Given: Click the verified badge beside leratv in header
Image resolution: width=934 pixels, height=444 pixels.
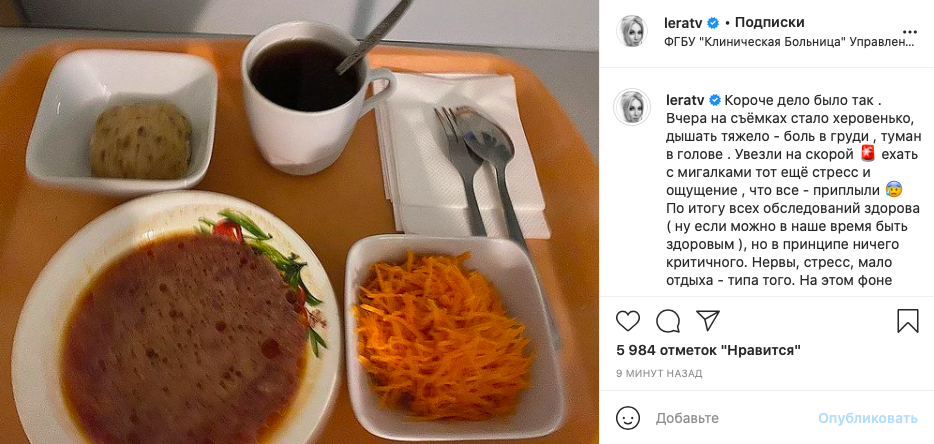Looking at the screenshot, I should pyautogui.click(x=712, y=23).
